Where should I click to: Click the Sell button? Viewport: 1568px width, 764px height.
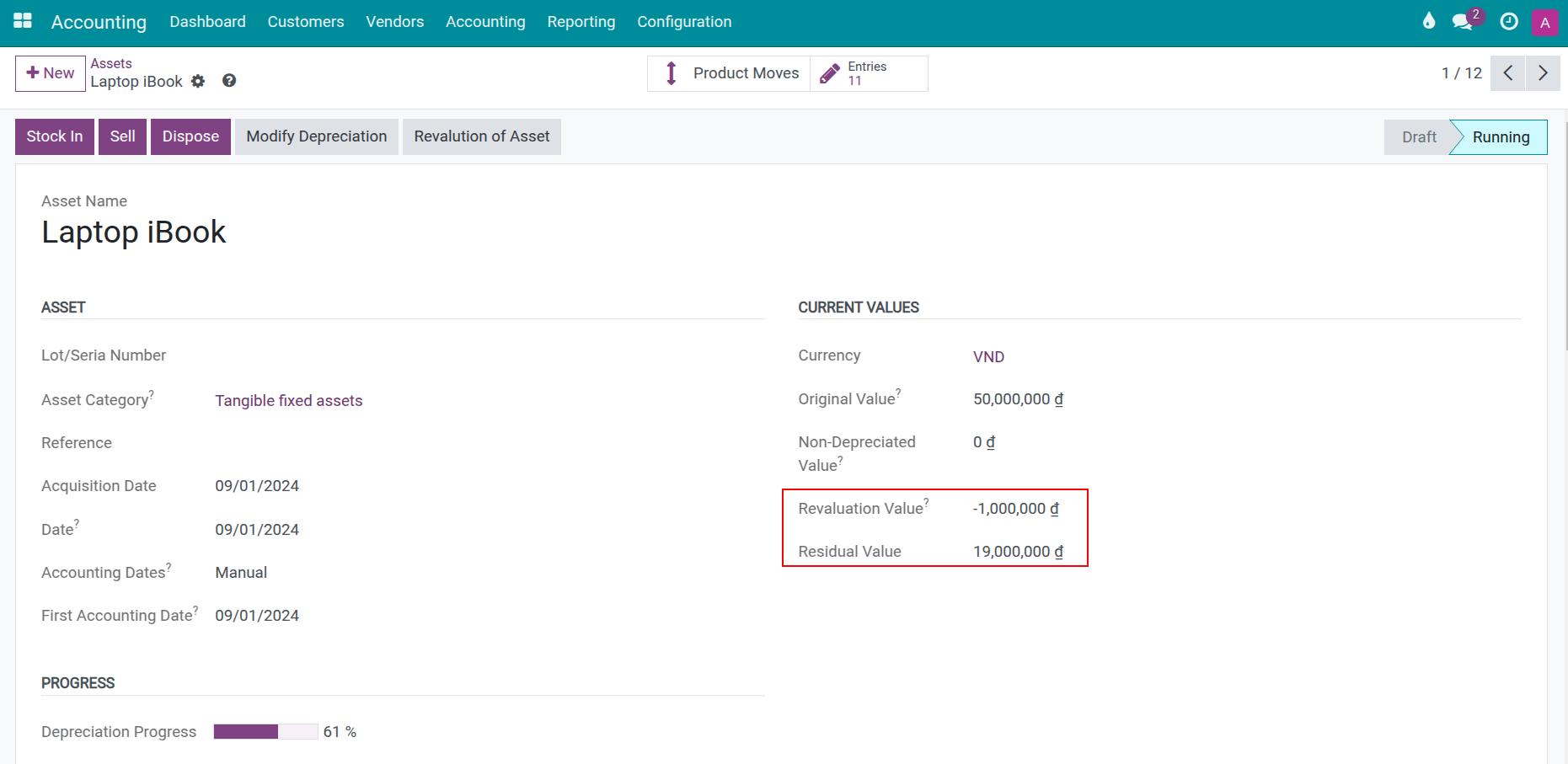(x=123, y=136)
